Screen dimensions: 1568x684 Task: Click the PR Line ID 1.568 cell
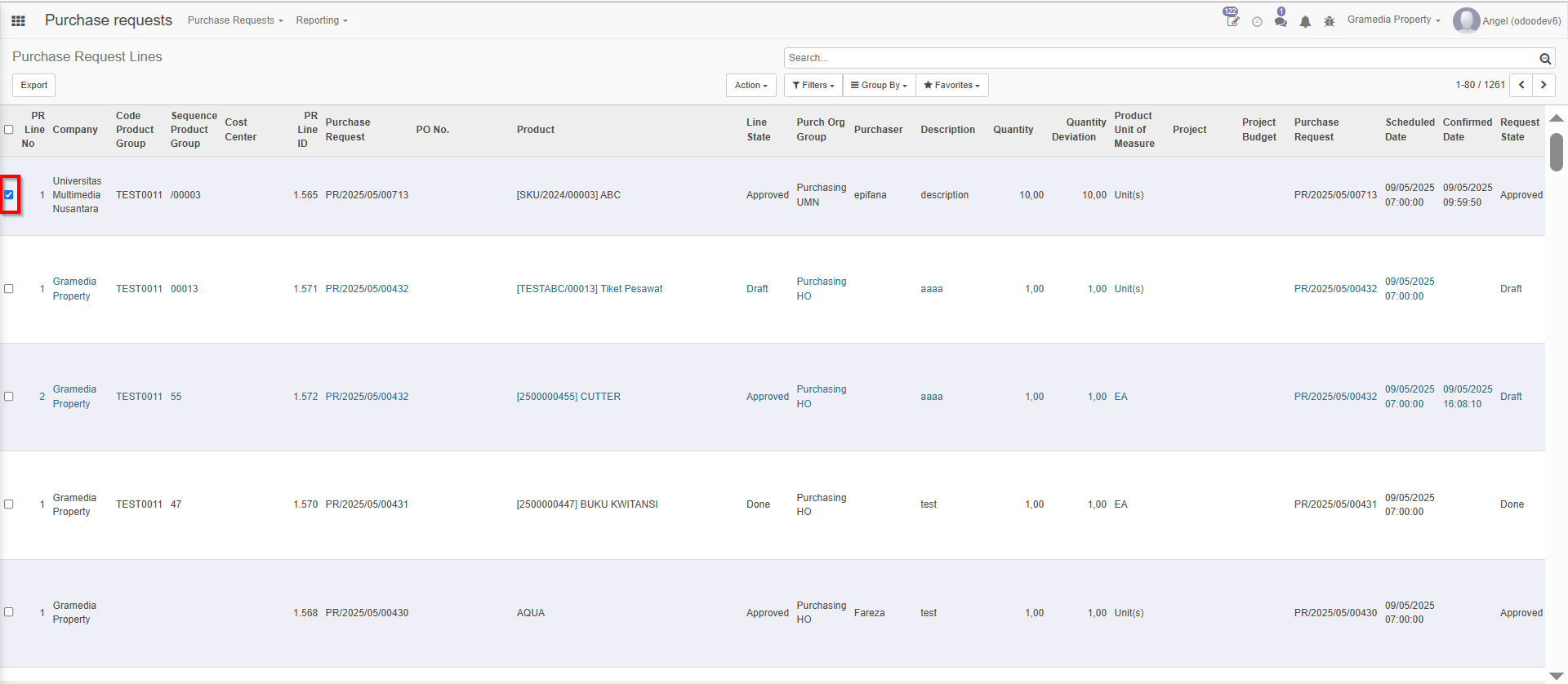[x=305, y=613]
